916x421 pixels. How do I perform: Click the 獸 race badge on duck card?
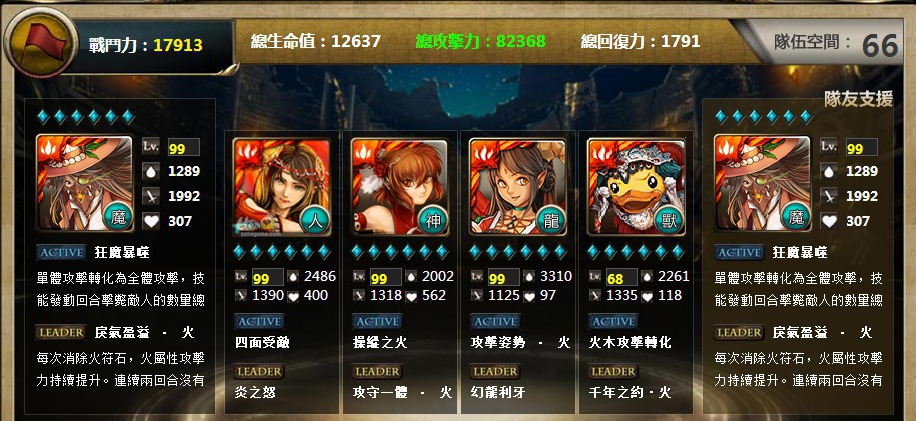click(668, 220)
